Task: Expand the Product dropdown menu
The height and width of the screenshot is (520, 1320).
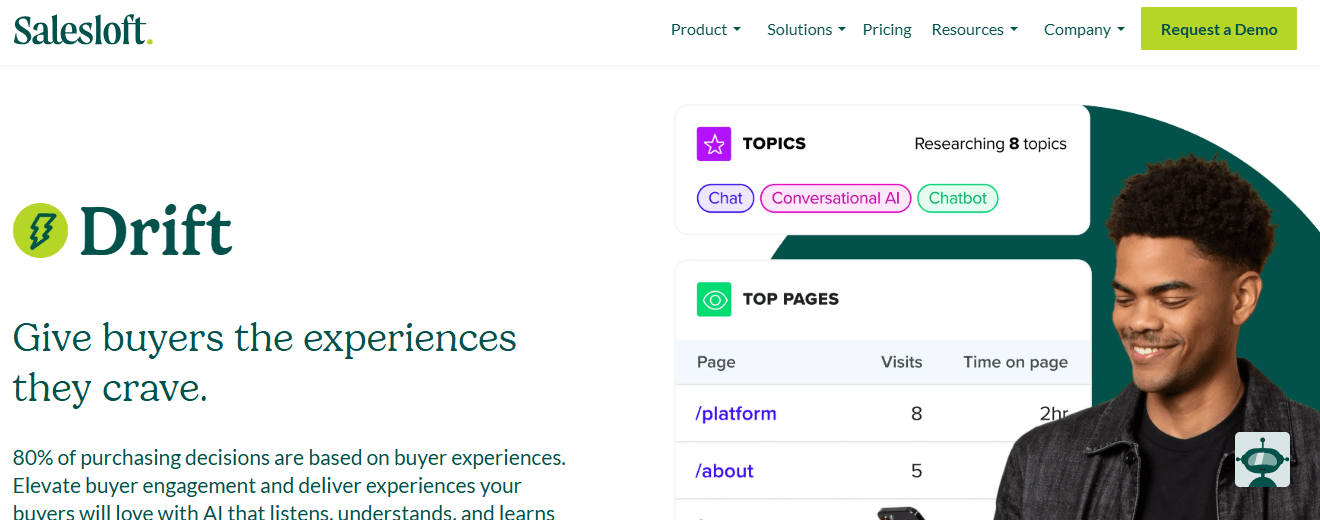Action: tap(706, 30)
